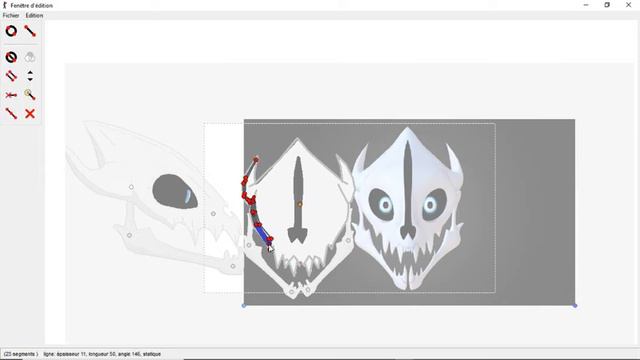Viewport: 640px width, 360px height.
Task: Click the orange origin handle on nose
Action: click(x=300, y=204)
